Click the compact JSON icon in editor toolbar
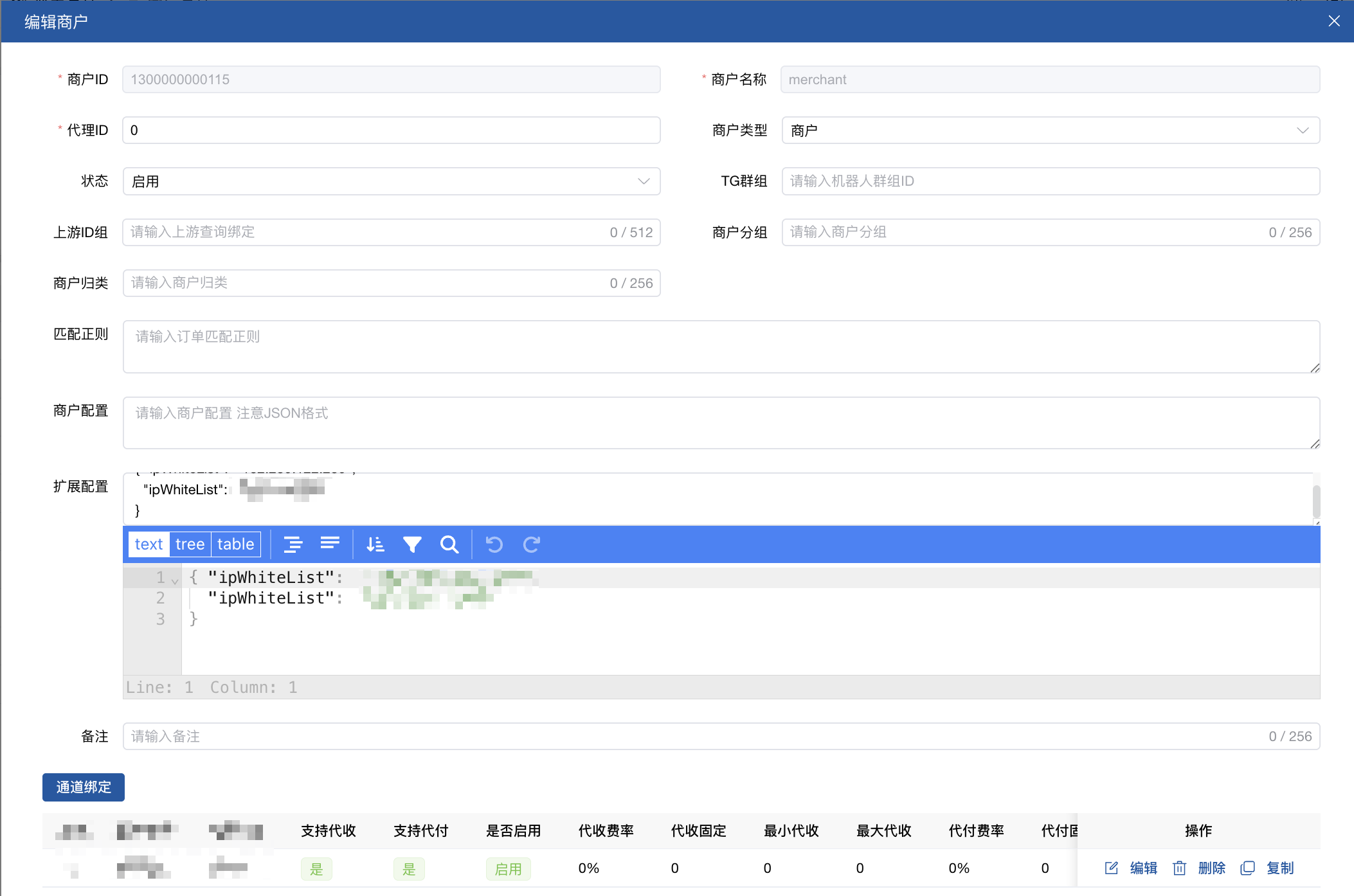 click(330, 544)
